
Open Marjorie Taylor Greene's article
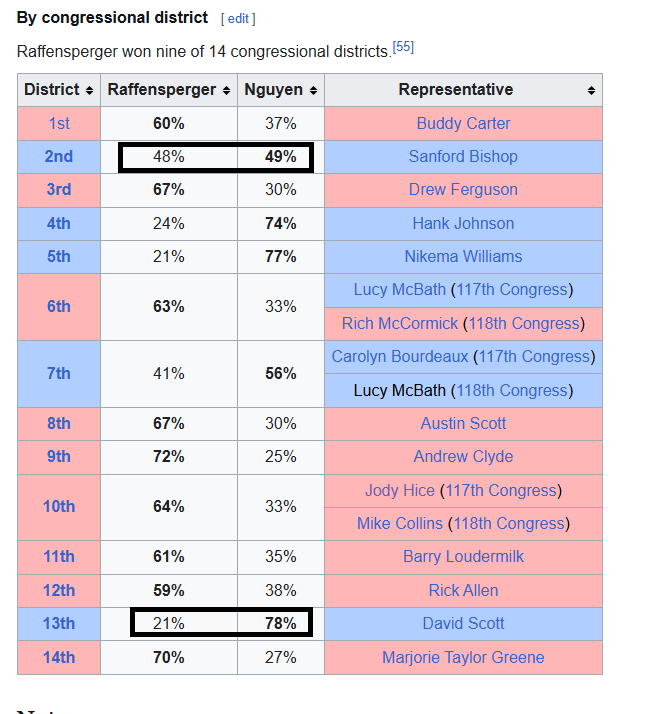[463, 658]
